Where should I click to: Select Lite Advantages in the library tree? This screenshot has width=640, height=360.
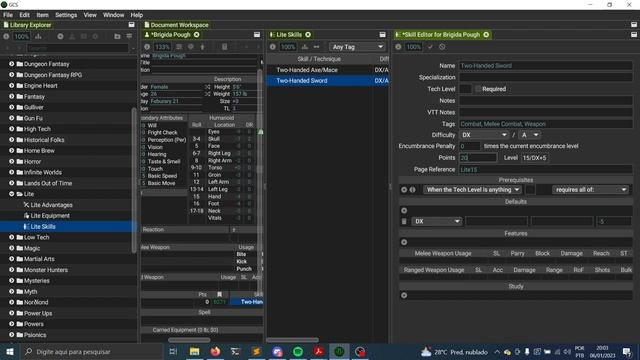point(51,205)
